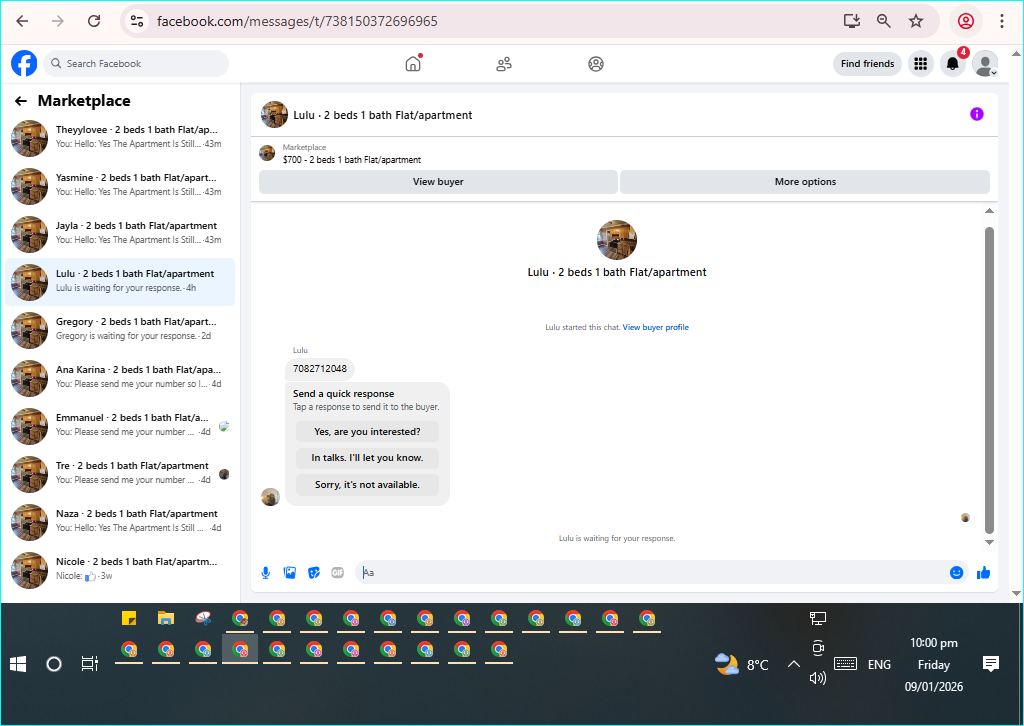Open conversation info purple icon

[x=976, y=114]
